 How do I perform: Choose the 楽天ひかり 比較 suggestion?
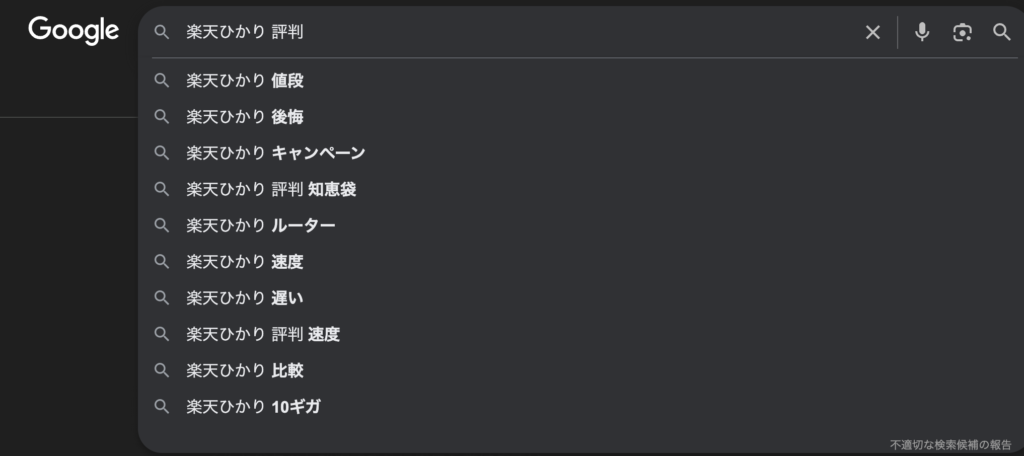(245, 370)
